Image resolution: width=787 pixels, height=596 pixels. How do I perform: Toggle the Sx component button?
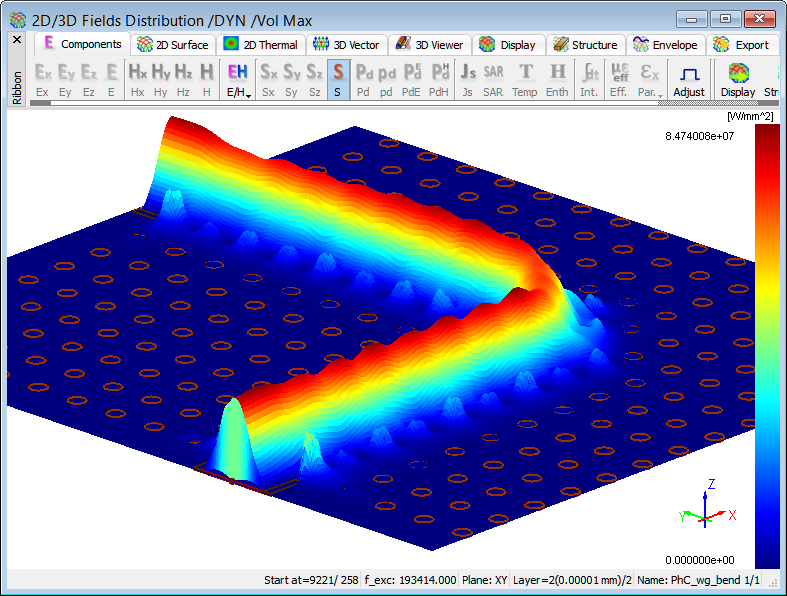(268, 80)
